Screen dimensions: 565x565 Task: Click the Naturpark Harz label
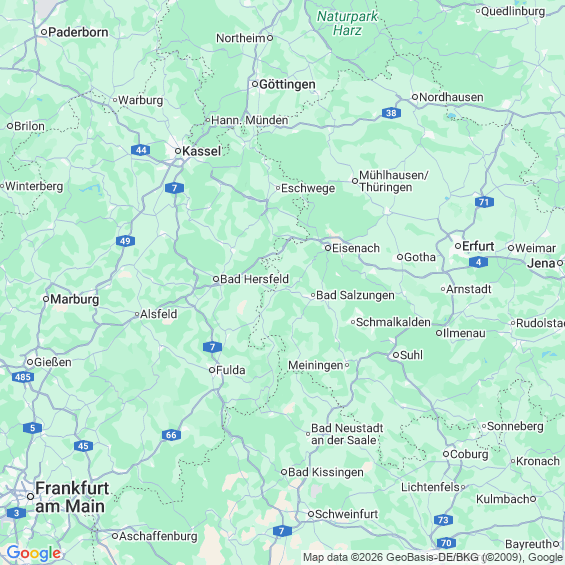[347, 23]
